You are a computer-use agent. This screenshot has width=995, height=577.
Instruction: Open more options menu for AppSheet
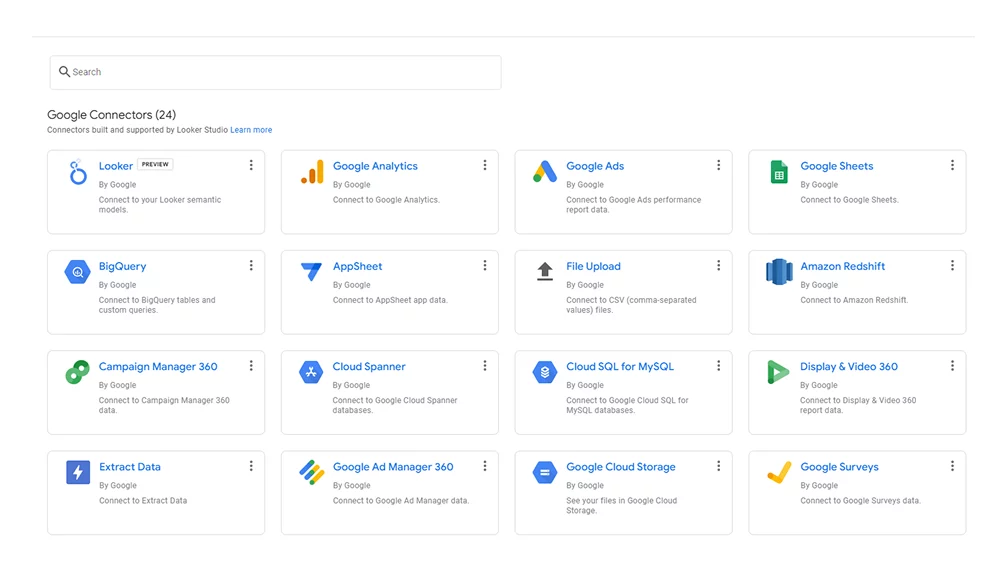[485, 265]
